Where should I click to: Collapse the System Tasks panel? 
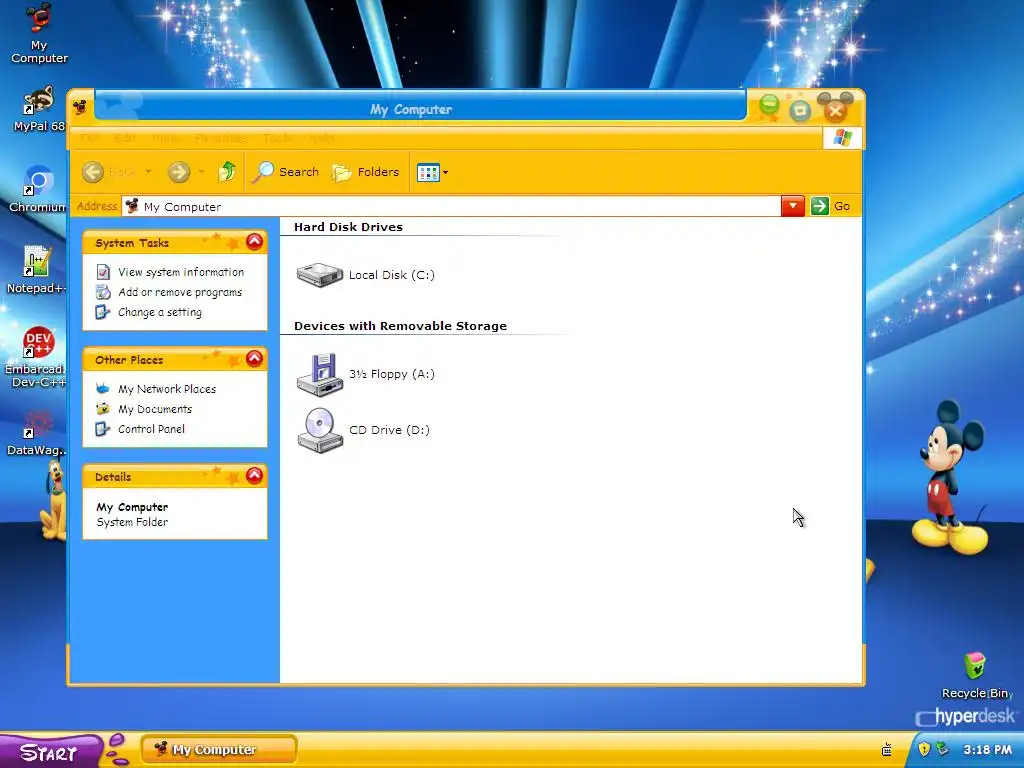tap(254, 242)
